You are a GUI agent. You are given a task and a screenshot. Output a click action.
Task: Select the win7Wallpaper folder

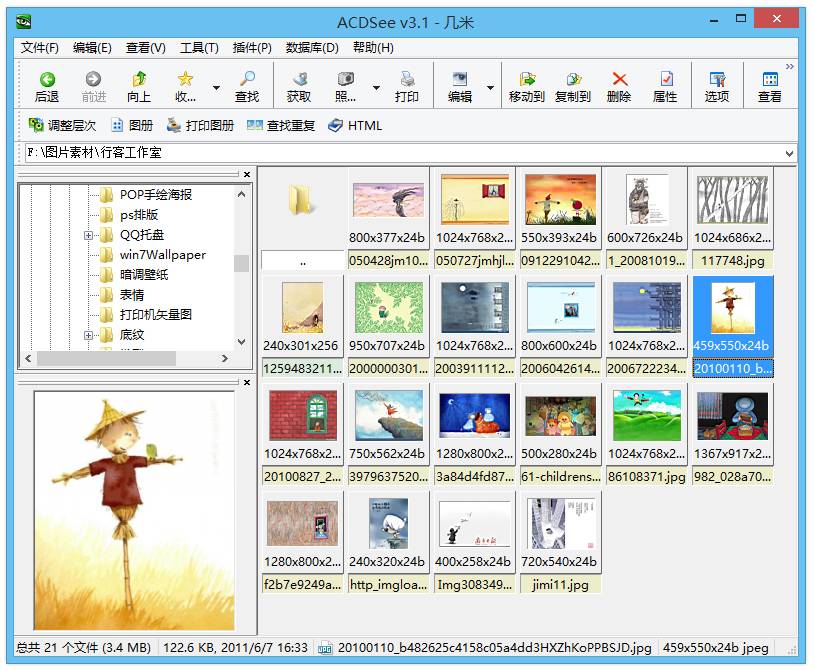(x=162, y=255)
